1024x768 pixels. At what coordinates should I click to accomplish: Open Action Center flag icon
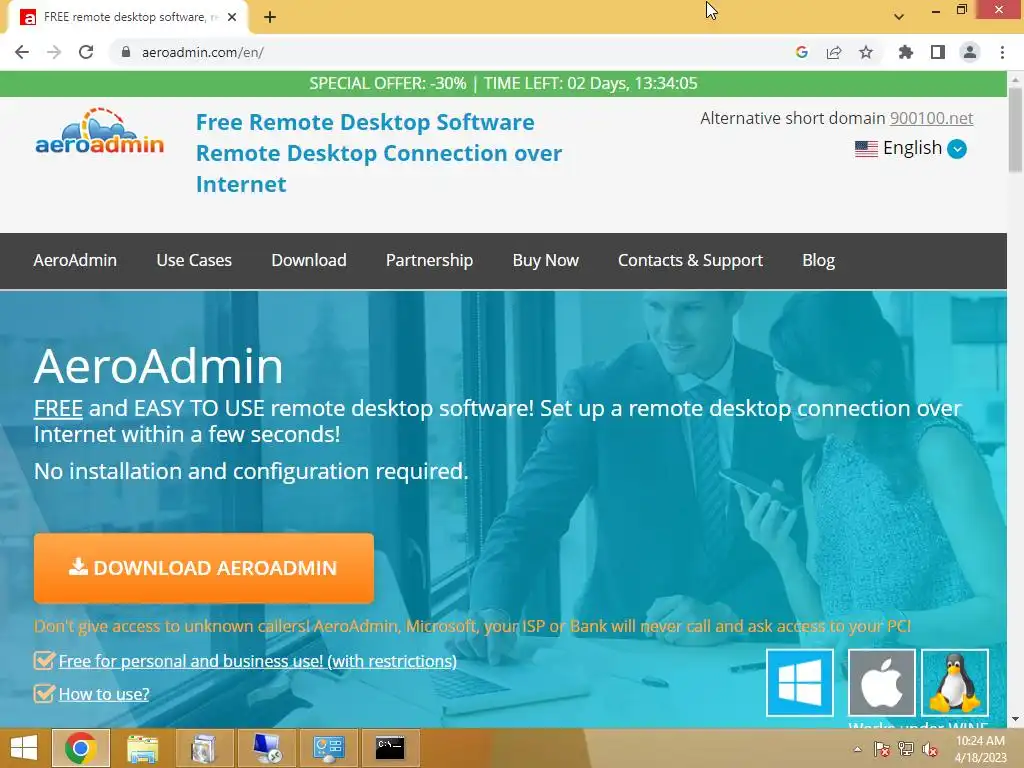[882, 749]
